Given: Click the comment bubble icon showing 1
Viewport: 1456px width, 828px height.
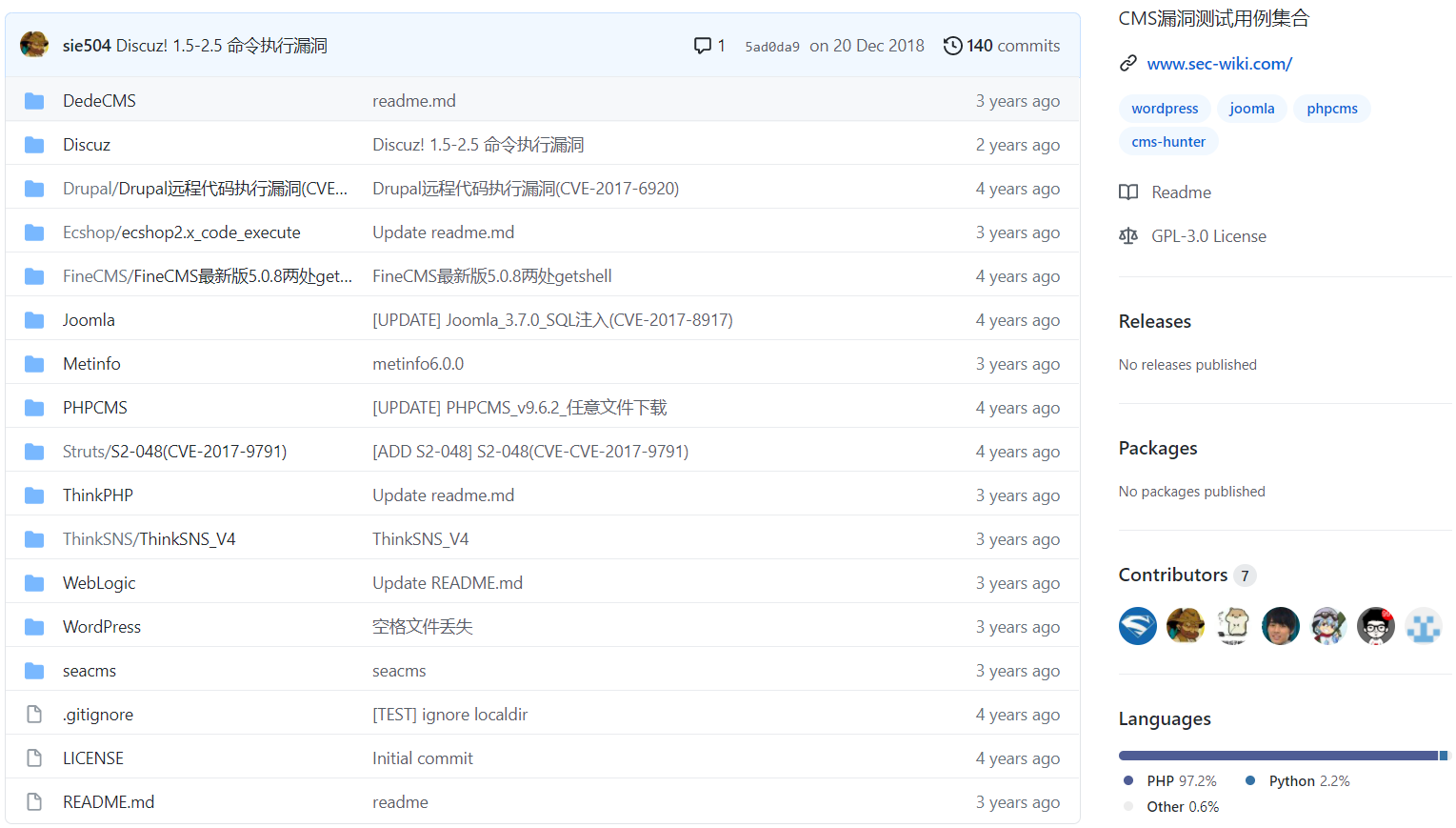Looking at the screenshot, I should pos(702,45).
